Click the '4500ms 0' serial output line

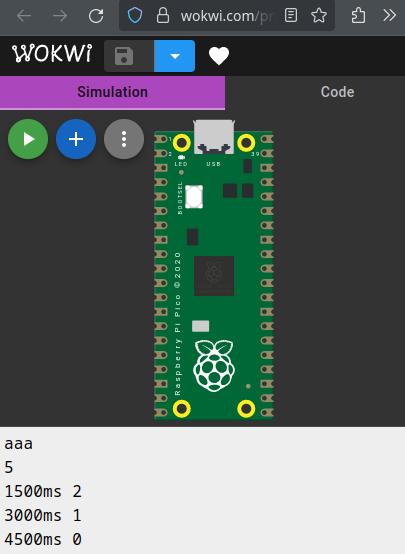(43, 540)
